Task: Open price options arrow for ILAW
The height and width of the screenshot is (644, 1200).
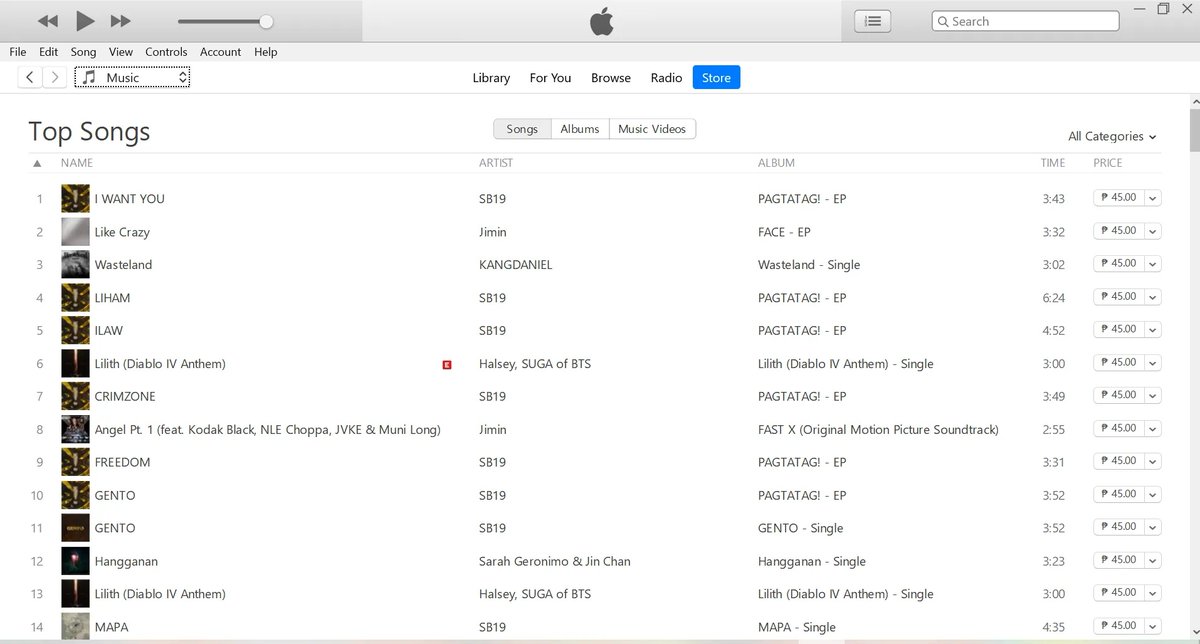Action: 1153,329
